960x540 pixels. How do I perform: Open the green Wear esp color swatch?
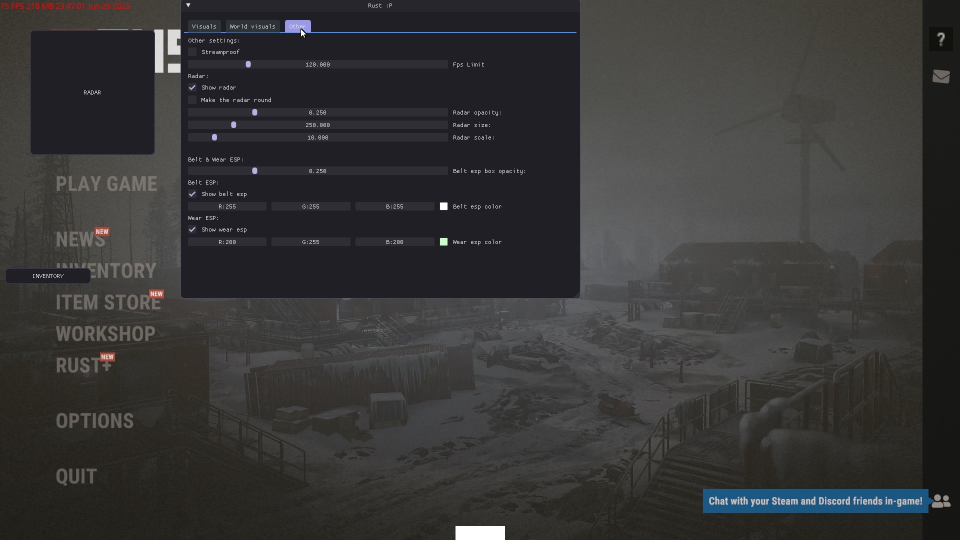tap(444, 242)
